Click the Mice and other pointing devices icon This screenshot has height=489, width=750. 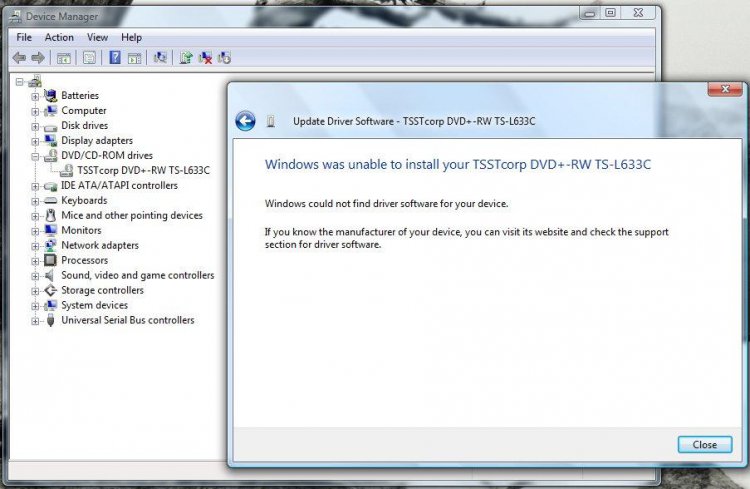pyautogui.click(x=50, y=215)
